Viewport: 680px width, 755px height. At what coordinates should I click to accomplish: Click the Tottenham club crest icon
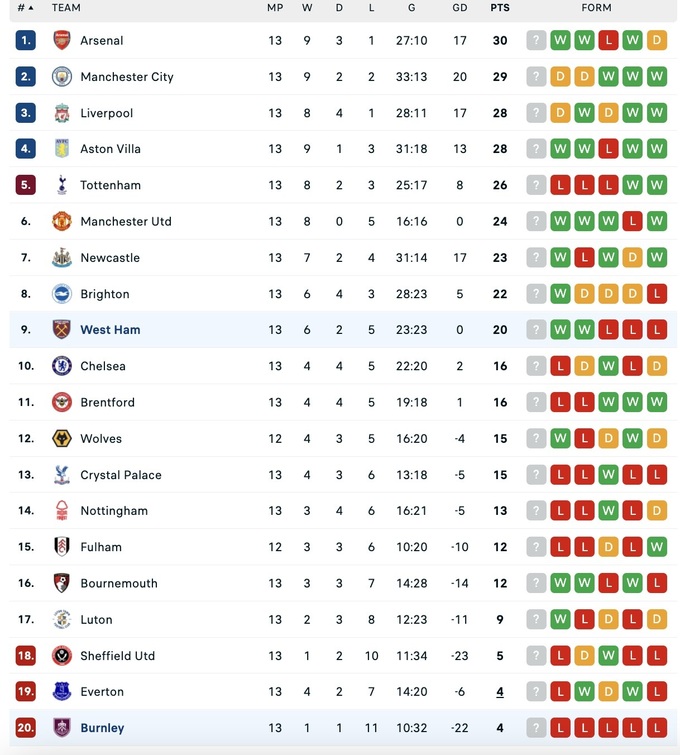(62, 185)
